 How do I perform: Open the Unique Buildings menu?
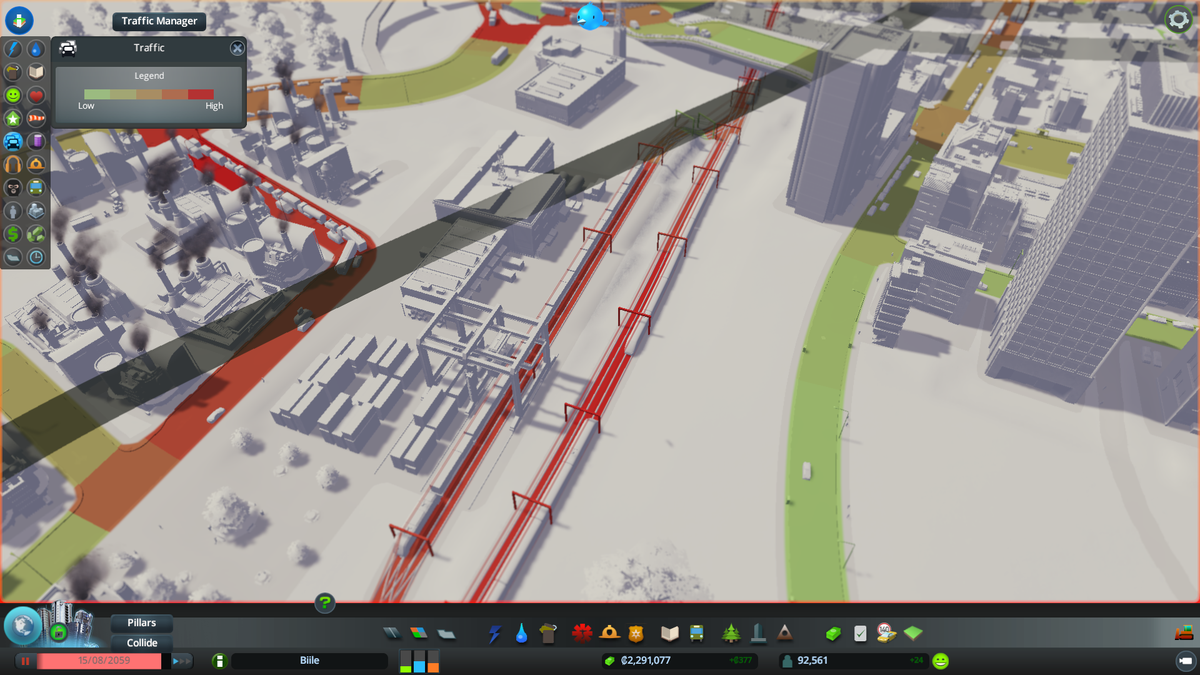click(x=758, y=633)
